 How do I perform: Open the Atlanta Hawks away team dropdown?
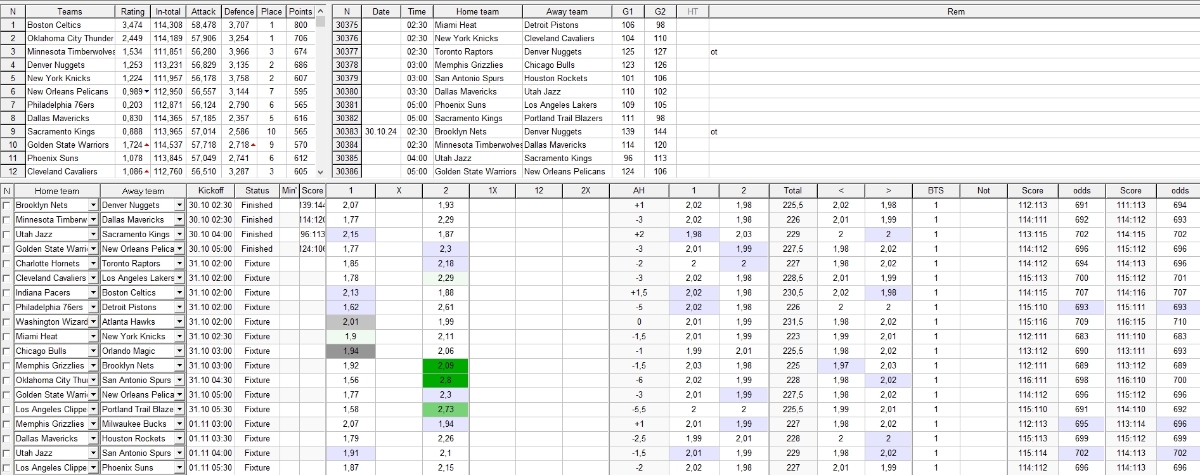pyautogui.click(x=179, y=322)
